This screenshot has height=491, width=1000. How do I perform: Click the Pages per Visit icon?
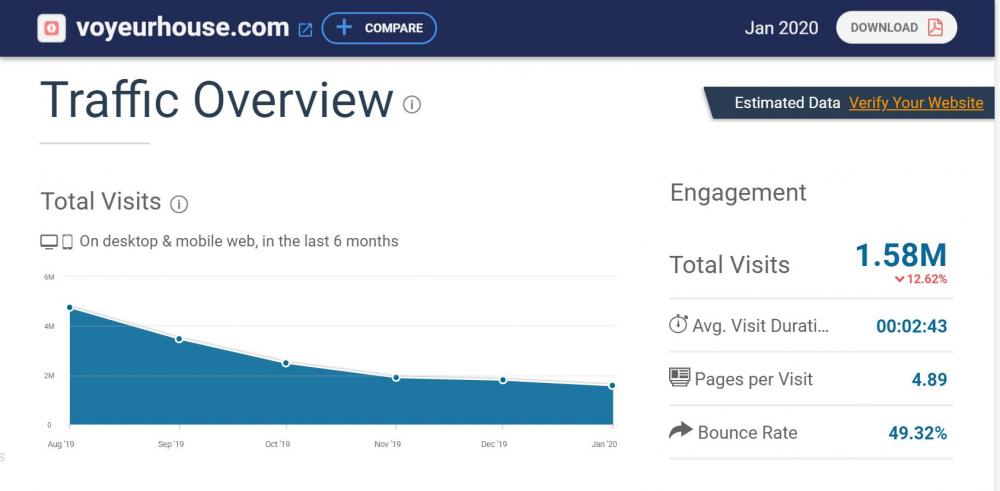pos(679,379)
